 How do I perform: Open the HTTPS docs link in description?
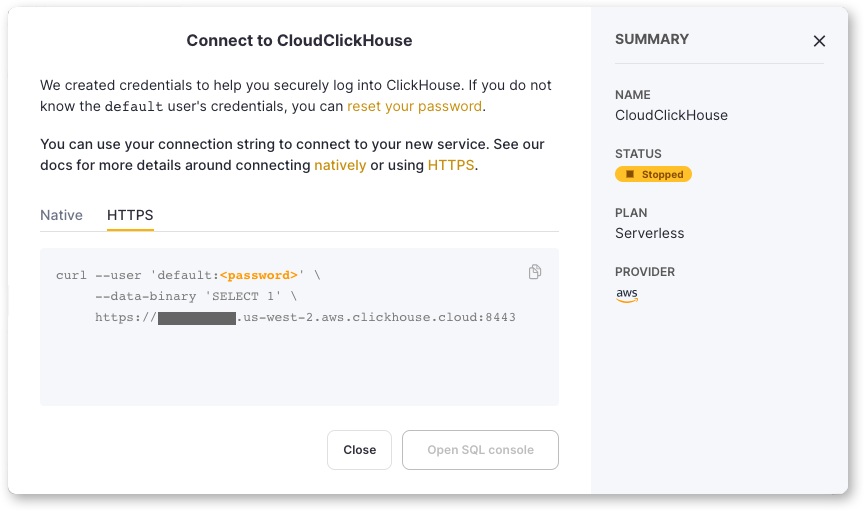coord(451,165)
